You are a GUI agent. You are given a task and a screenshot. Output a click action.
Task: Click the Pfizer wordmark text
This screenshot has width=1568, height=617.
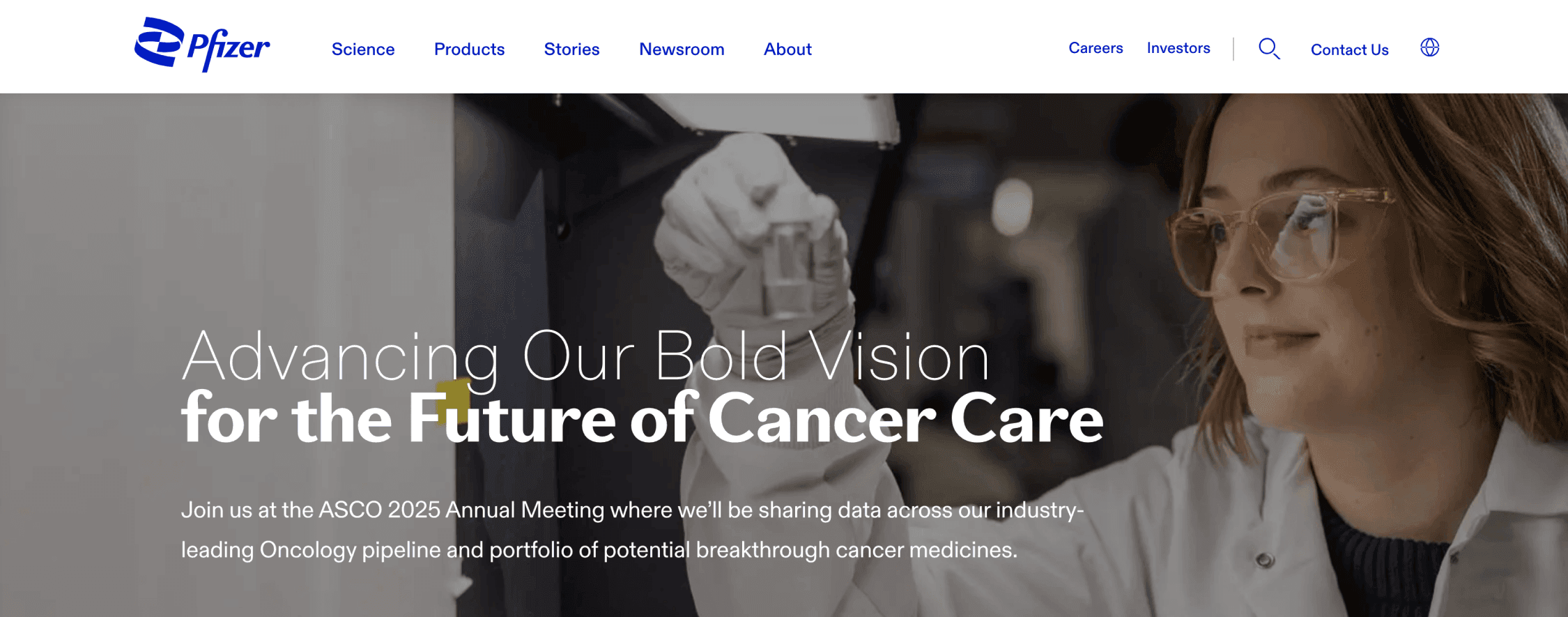point(228,49)
